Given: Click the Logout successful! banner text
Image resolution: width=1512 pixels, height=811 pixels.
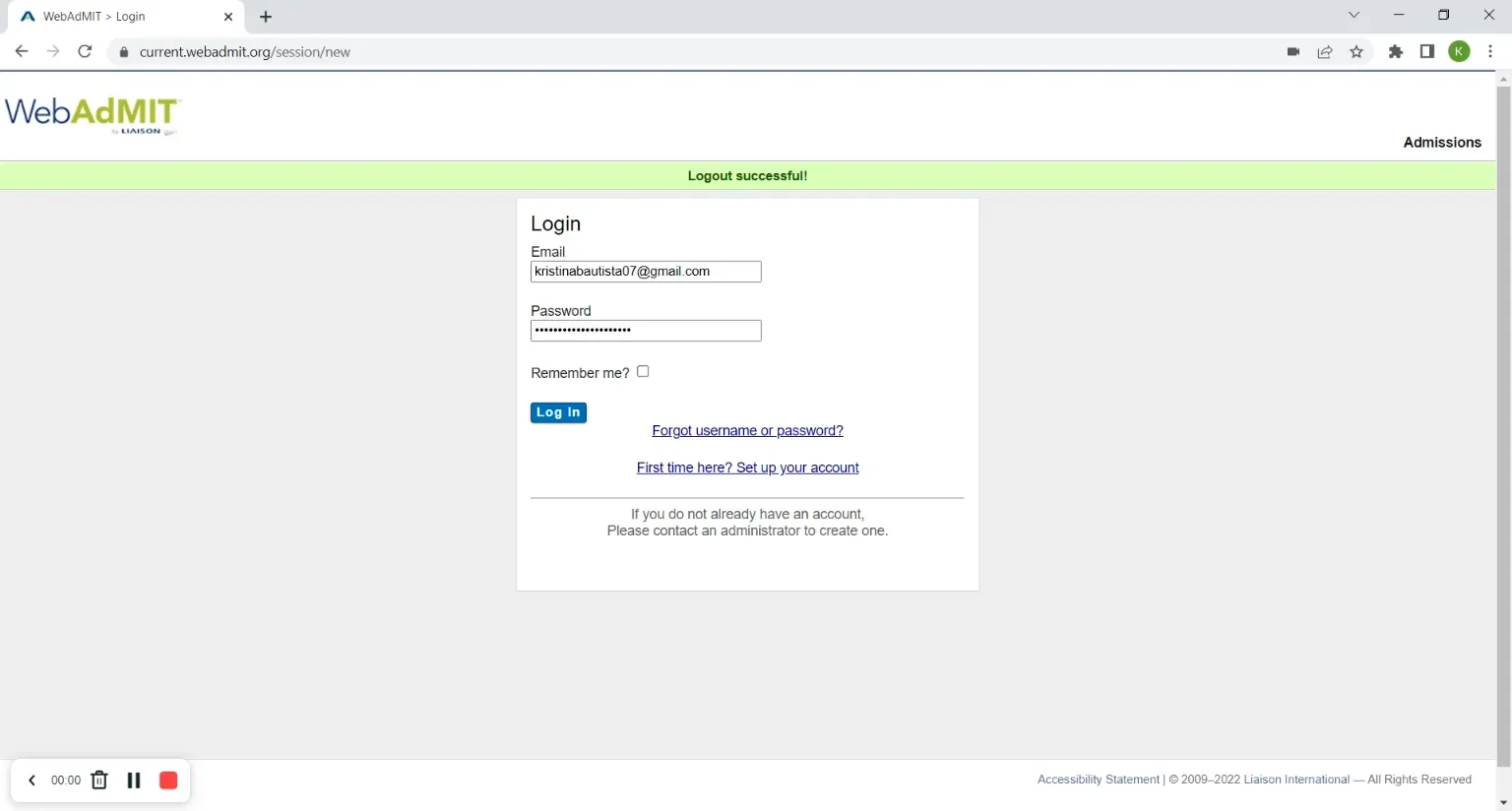Looking at the screenshot, I should point(747,176).
